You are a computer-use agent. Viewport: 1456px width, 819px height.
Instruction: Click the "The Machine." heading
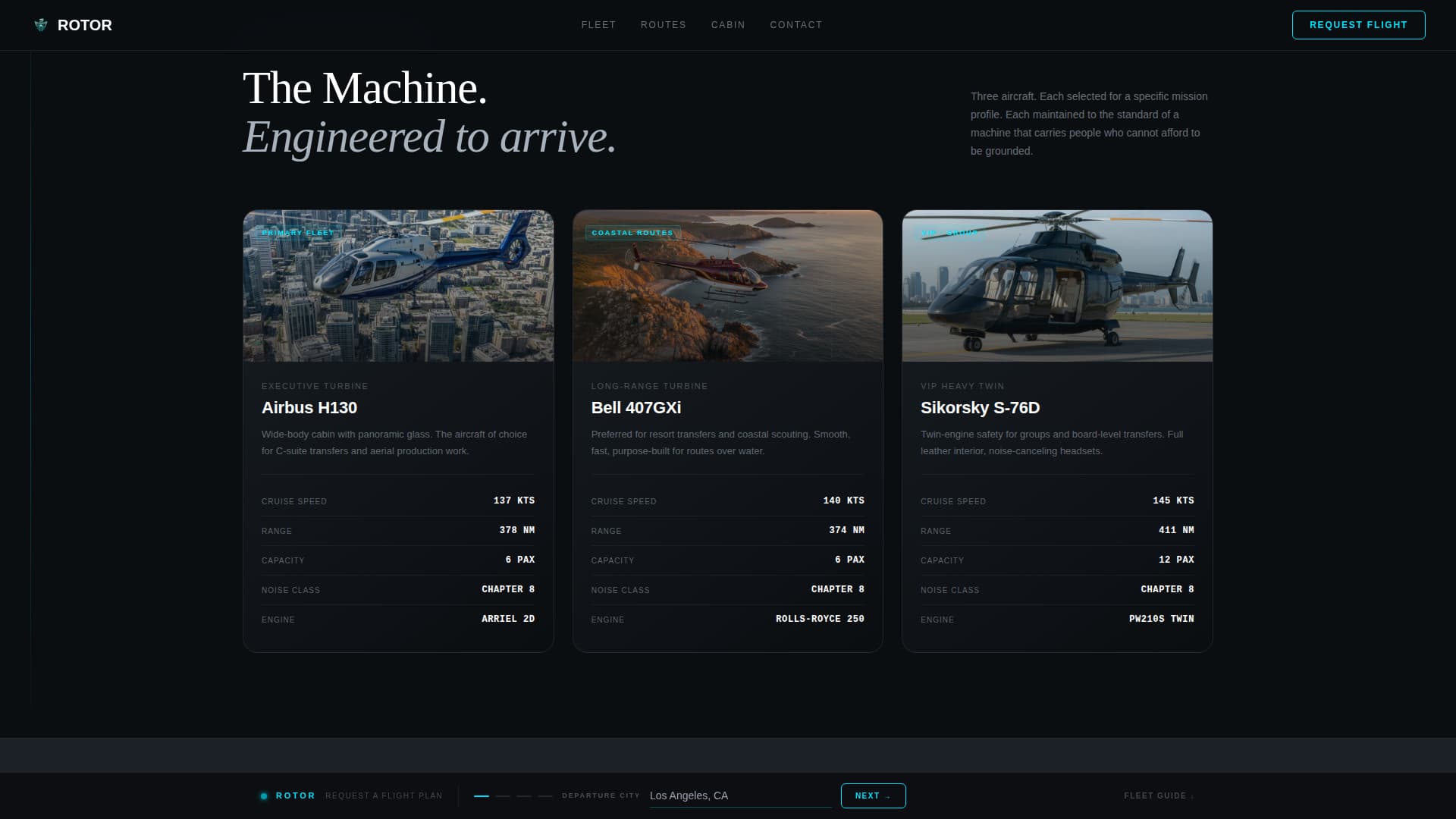365,88
